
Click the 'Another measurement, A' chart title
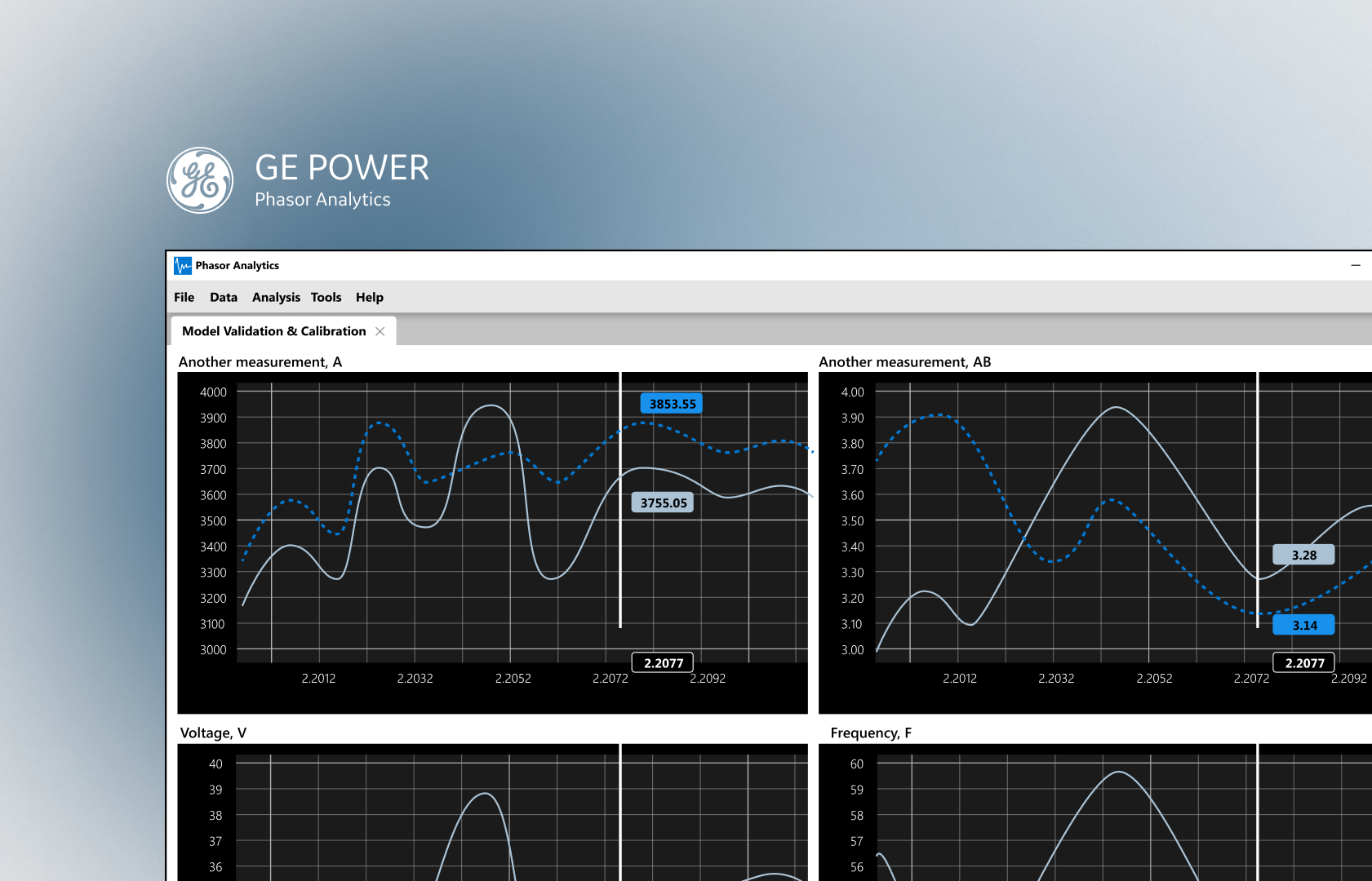(x=260, y=361)
